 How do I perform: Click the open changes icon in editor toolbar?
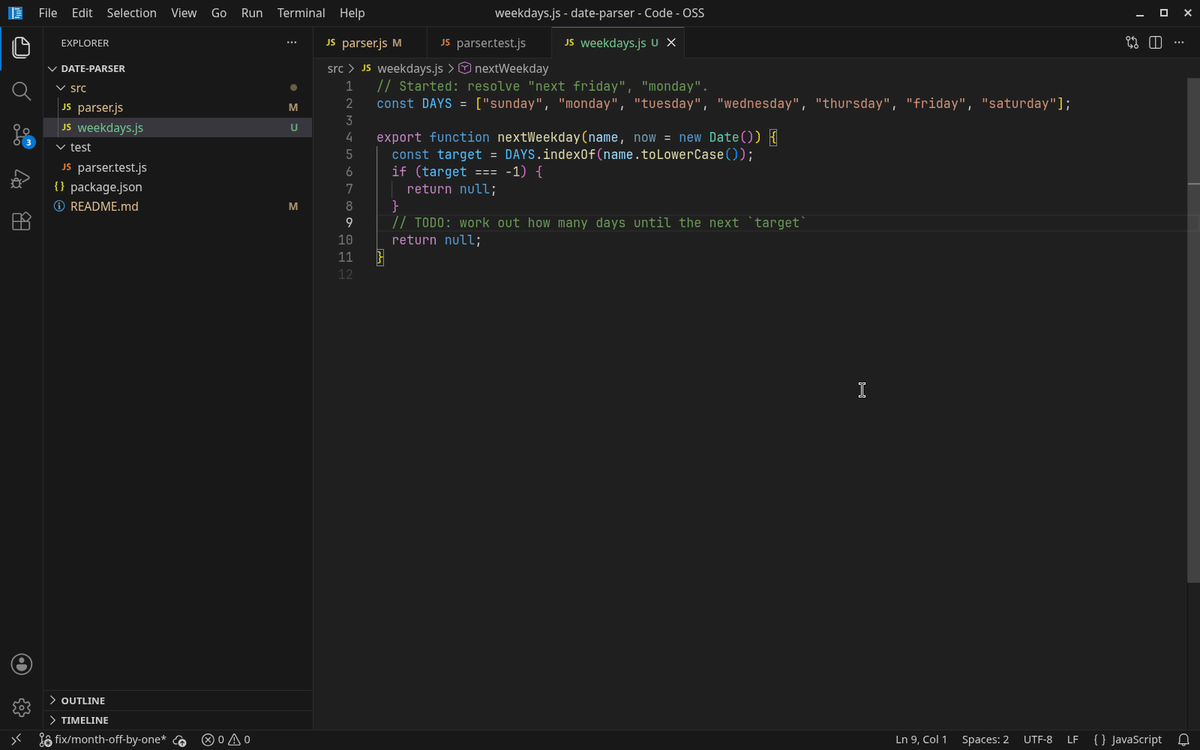pyautogui.click(x=1132, y=43)
